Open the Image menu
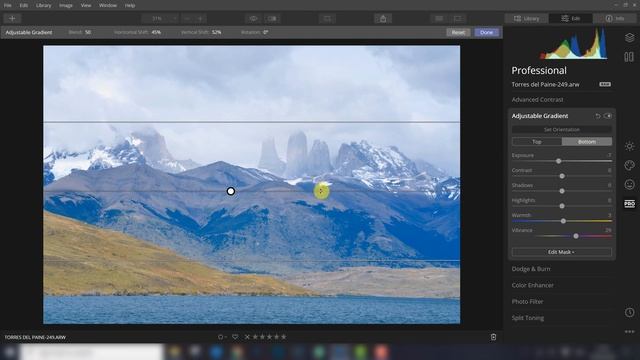The height and width of the screenshot is (360, 640). point(66,5)
